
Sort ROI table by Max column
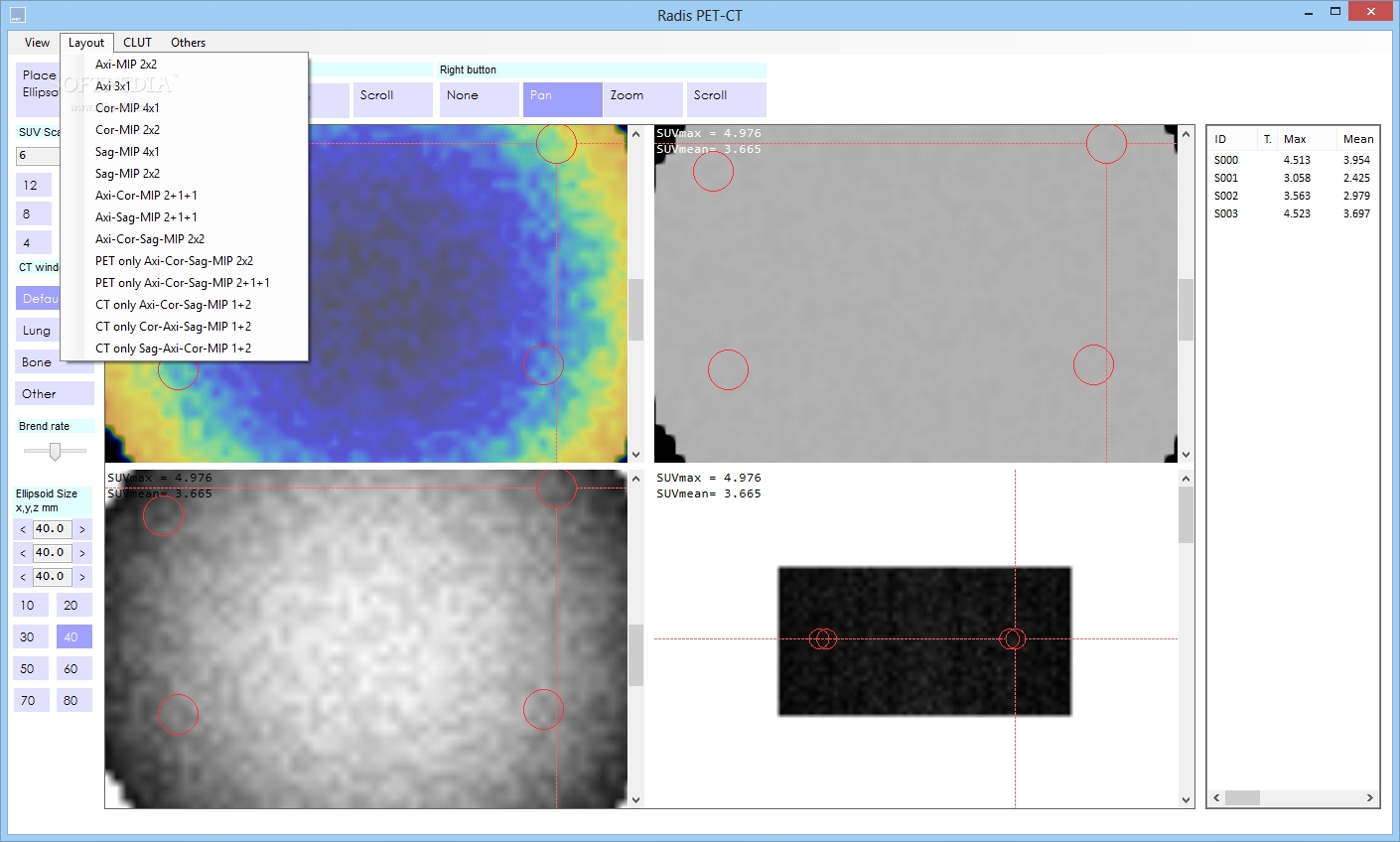[x=1307, y=139]
